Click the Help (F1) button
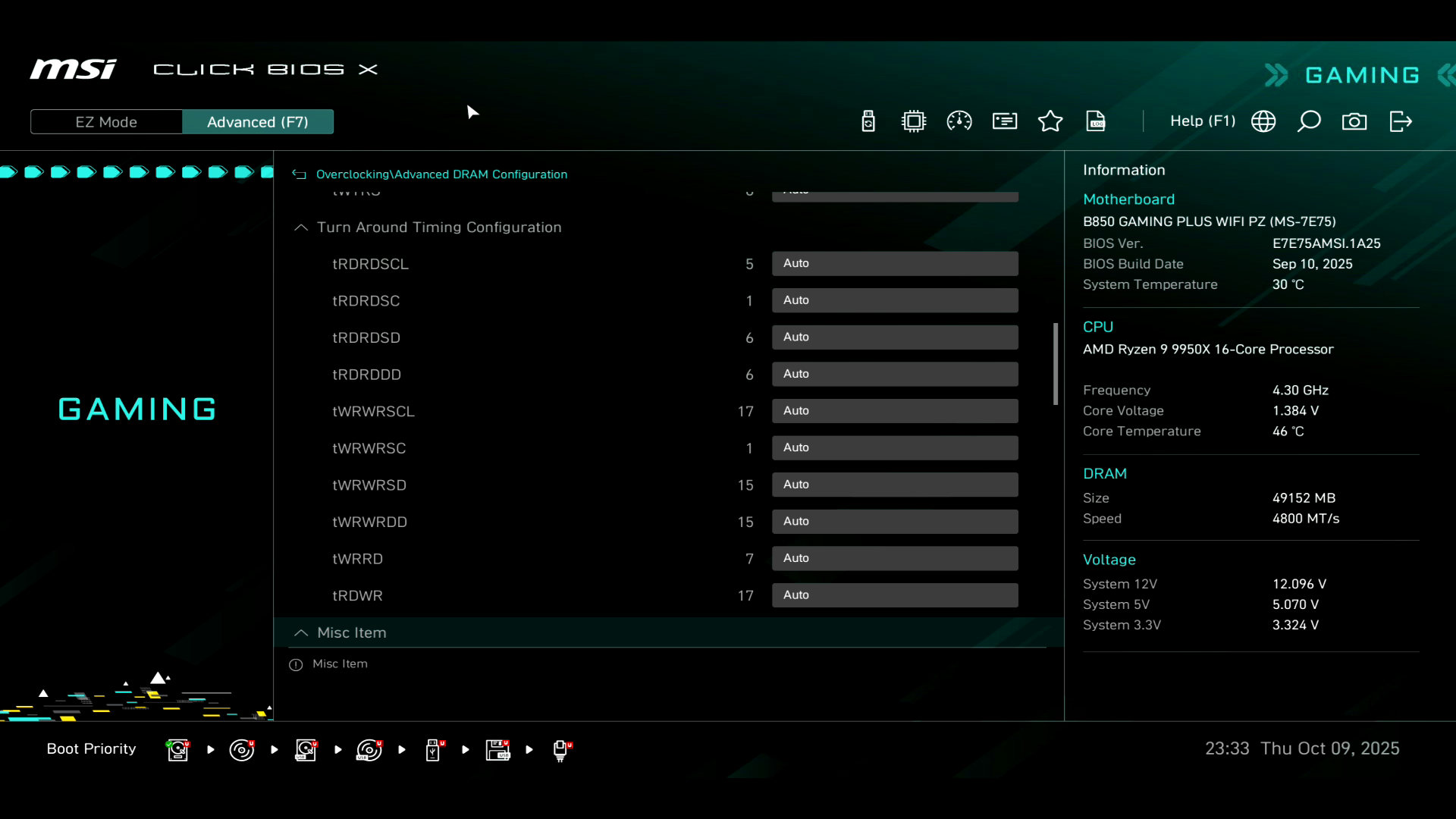The image size is (1456, 819). [x=1202, y=121]
